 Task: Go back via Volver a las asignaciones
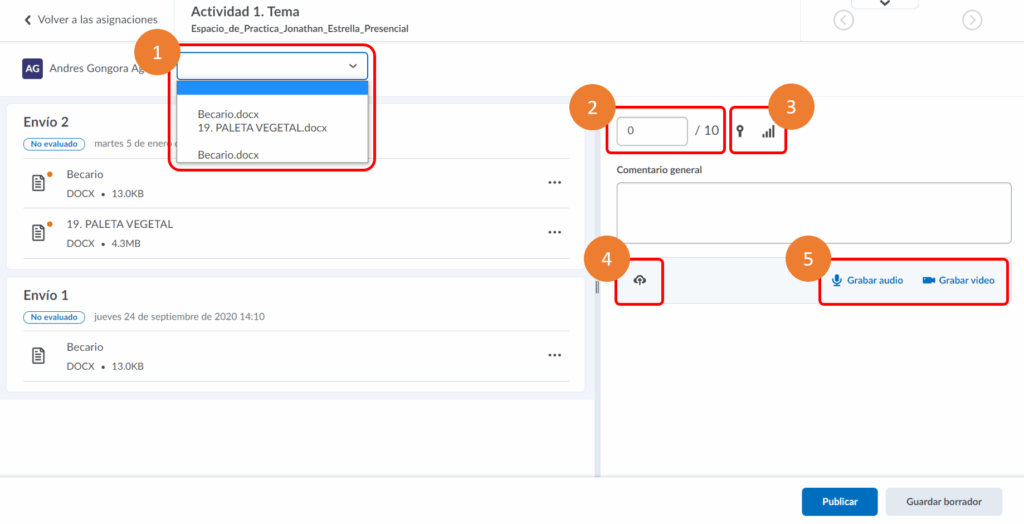click(x=90, y=20)
